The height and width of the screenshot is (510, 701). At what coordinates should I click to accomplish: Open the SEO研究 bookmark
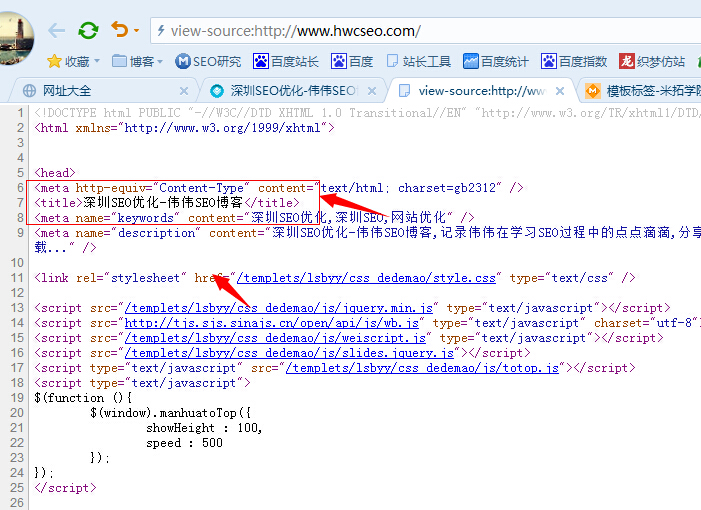209,62
